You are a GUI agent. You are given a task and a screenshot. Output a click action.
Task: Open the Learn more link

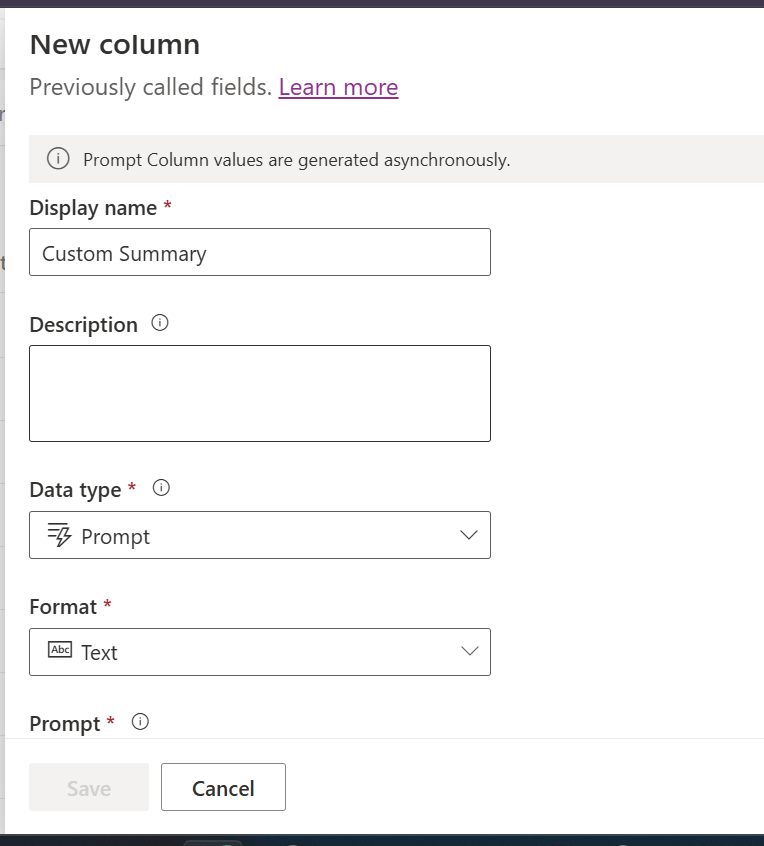pyautogui.click(x=338, y=87)
